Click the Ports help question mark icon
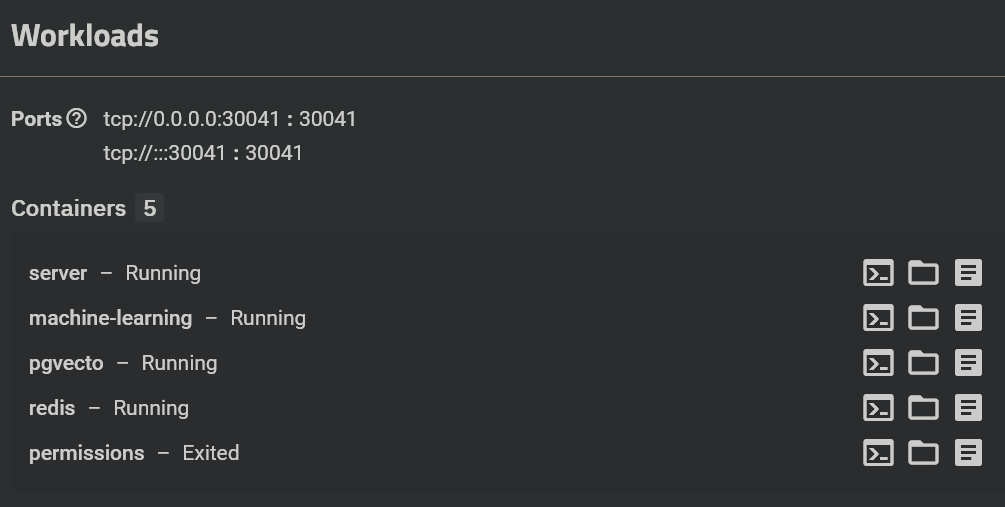 77,119
